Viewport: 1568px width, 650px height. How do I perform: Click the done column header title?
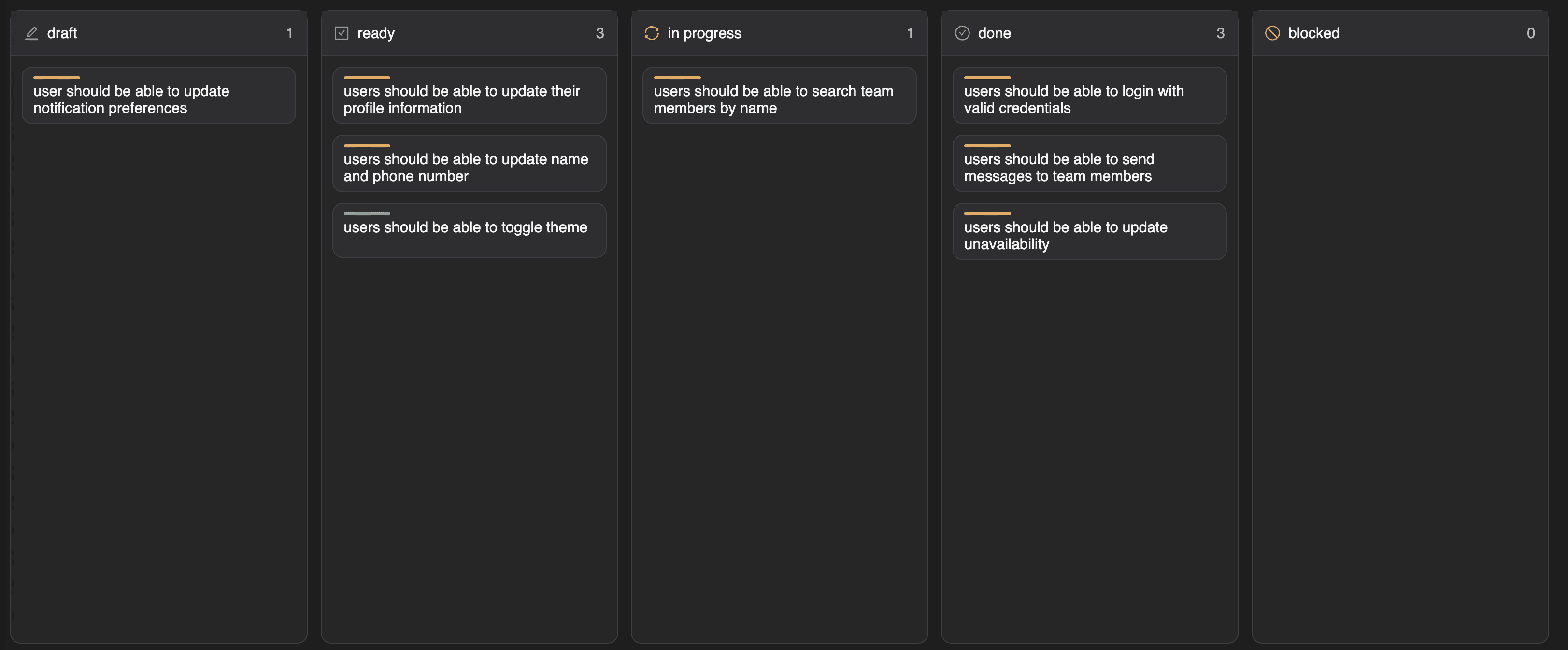(994, 33)
